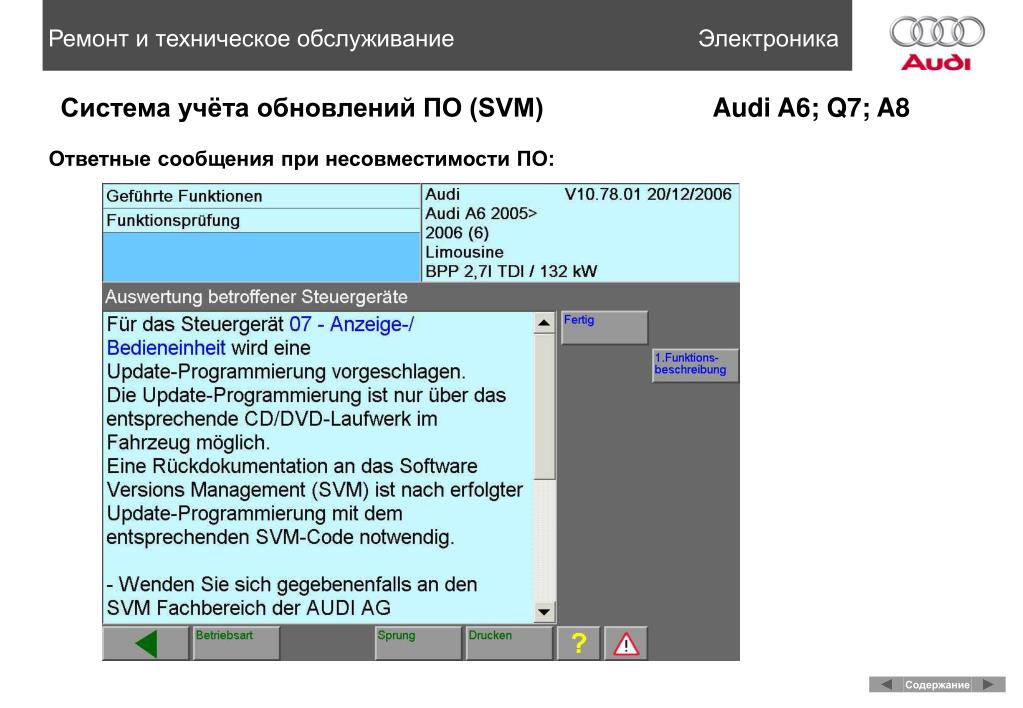The image size is (1023, 708).
Task: Open 1.Funktionsbeschreibung button
Action: (695, 365)
